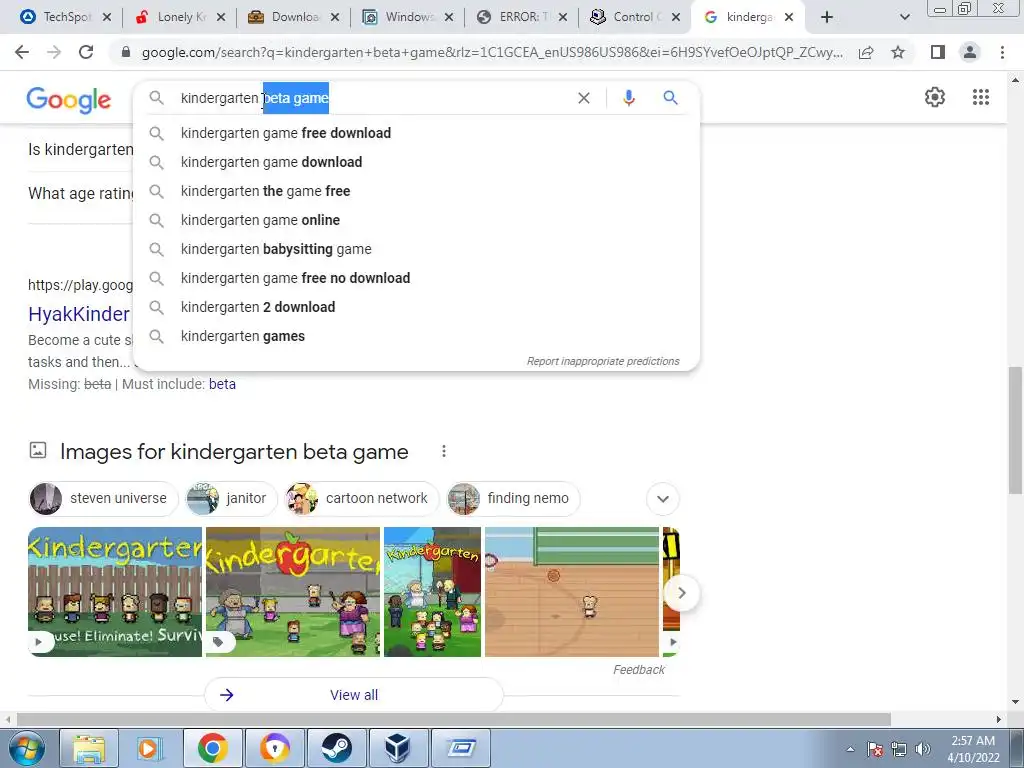Select suggestion kindergarten game free no download
Image resolution: width=1024 pixels, height=768 pixels.
tap(416, 278)
